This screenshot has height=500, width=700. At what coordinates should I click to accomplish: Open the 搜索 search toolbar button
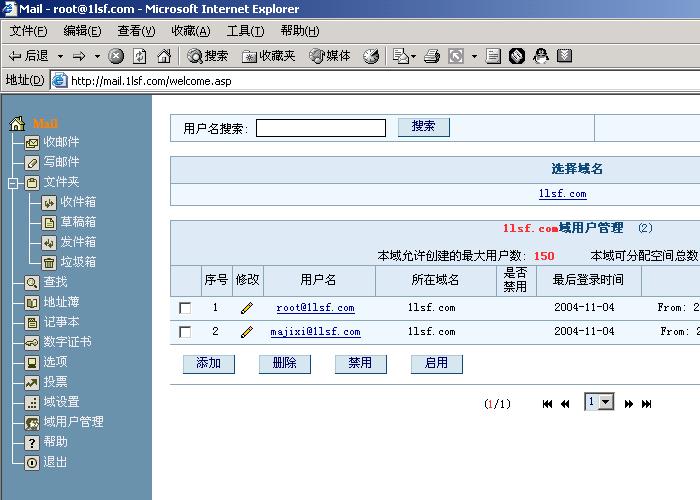click(x=208, y=56)
